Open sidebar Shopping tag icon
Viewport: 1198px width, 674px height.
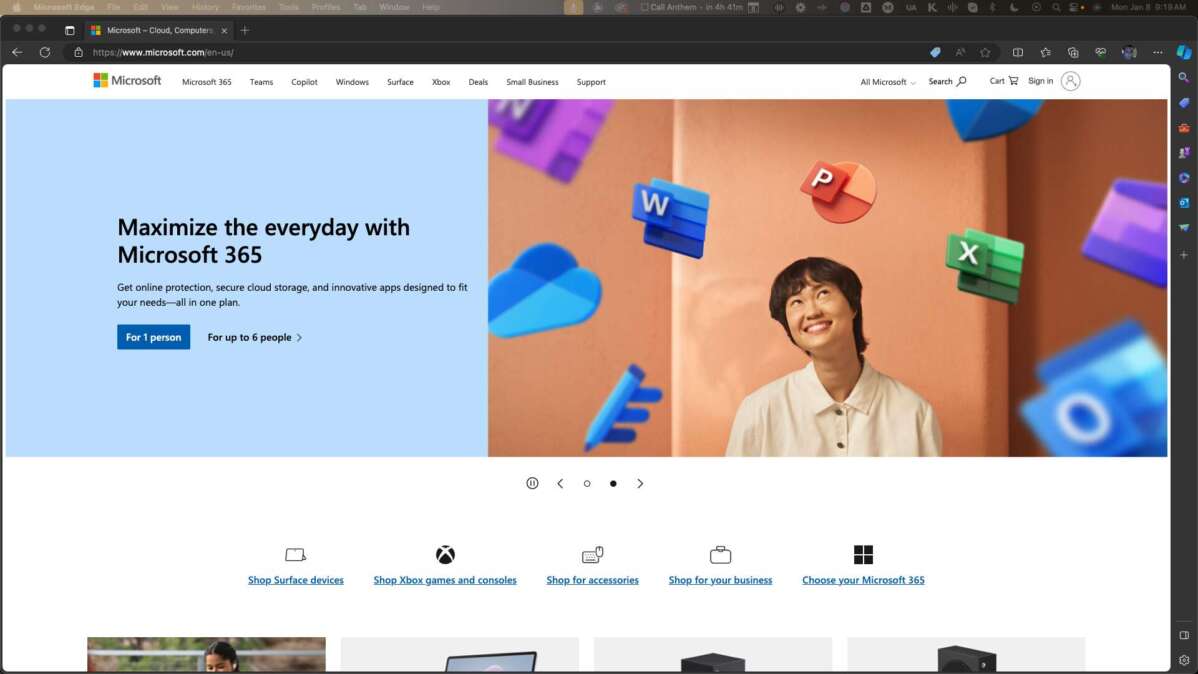(x=1183, y=103)
